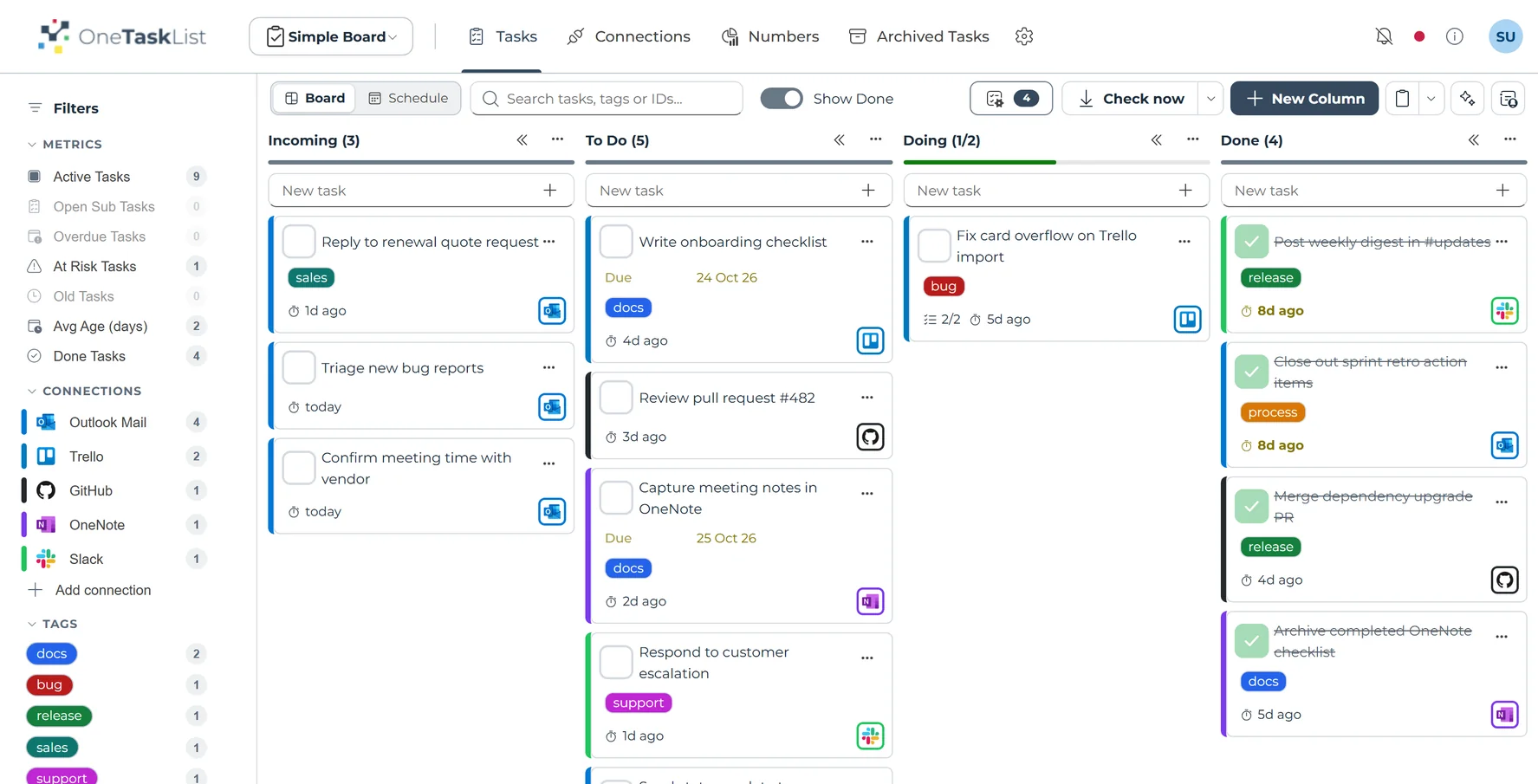Open the Filters panel header

63,108
